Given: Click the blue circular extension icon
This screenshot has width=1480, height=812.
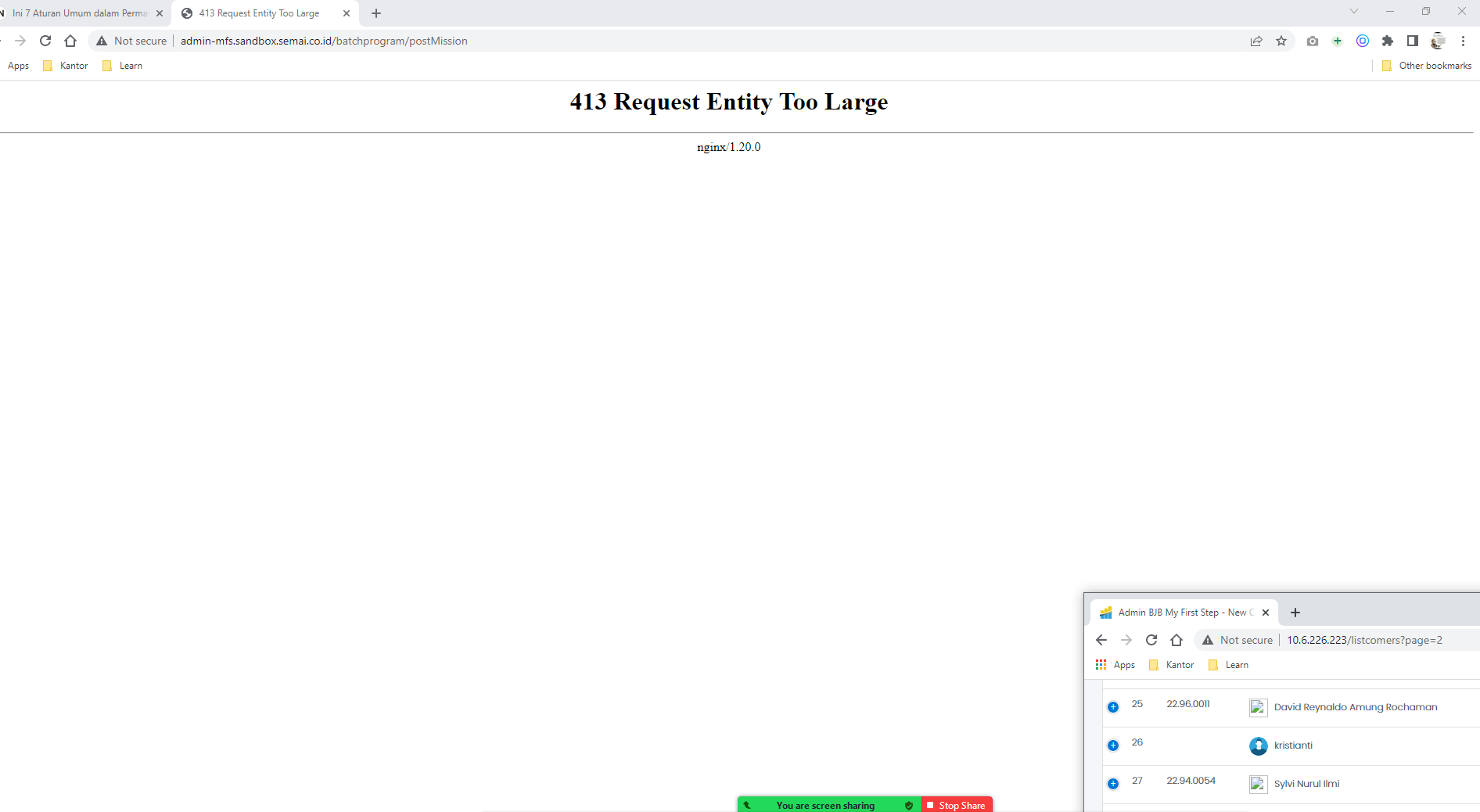Looking at the screenshot, I should [1363, 41].
